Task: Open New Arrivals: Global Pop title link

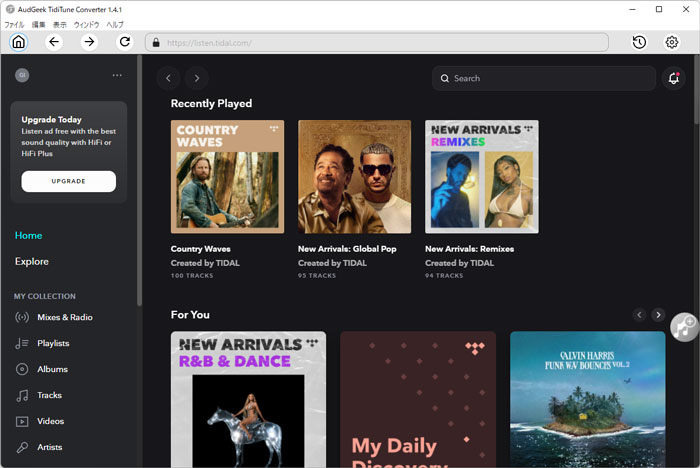Action: pyautogui.click(x=347, y=249)
